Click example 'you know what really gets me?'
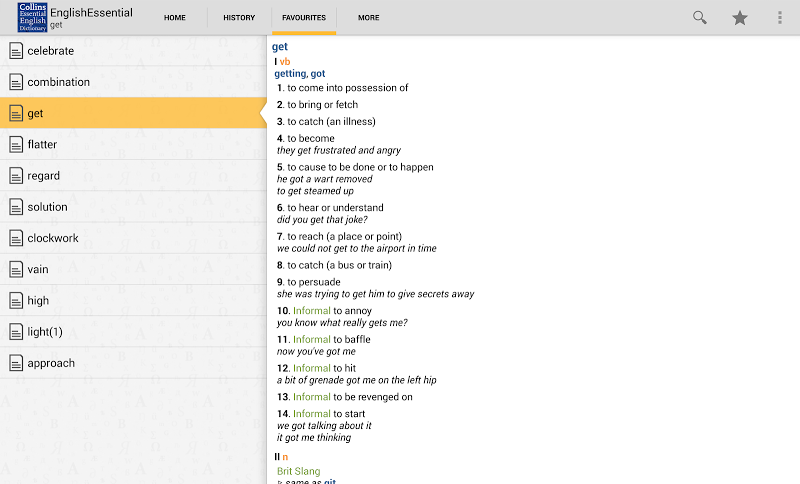This screenshot has width=800, height=484. tap(342, 323)
